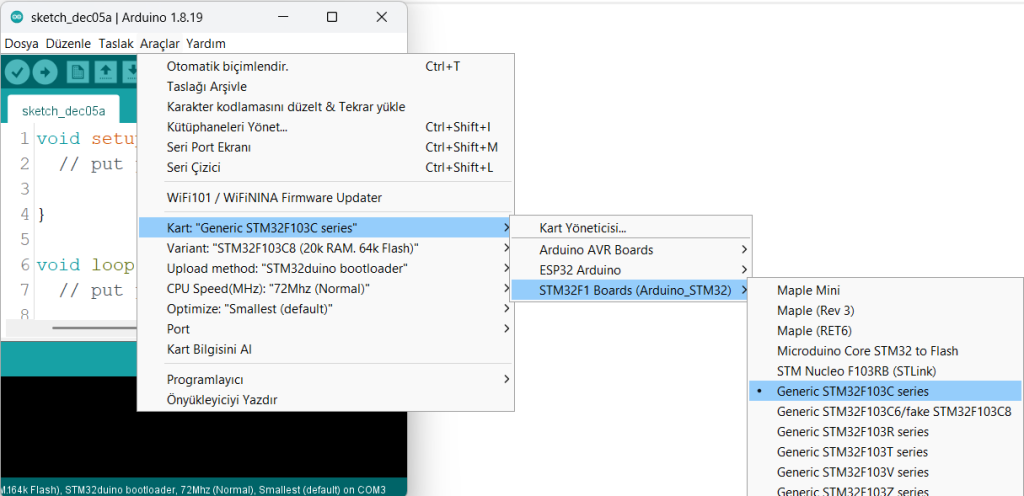
Task: Click the New sketch page icon
Action: click(x=78, y=72)
